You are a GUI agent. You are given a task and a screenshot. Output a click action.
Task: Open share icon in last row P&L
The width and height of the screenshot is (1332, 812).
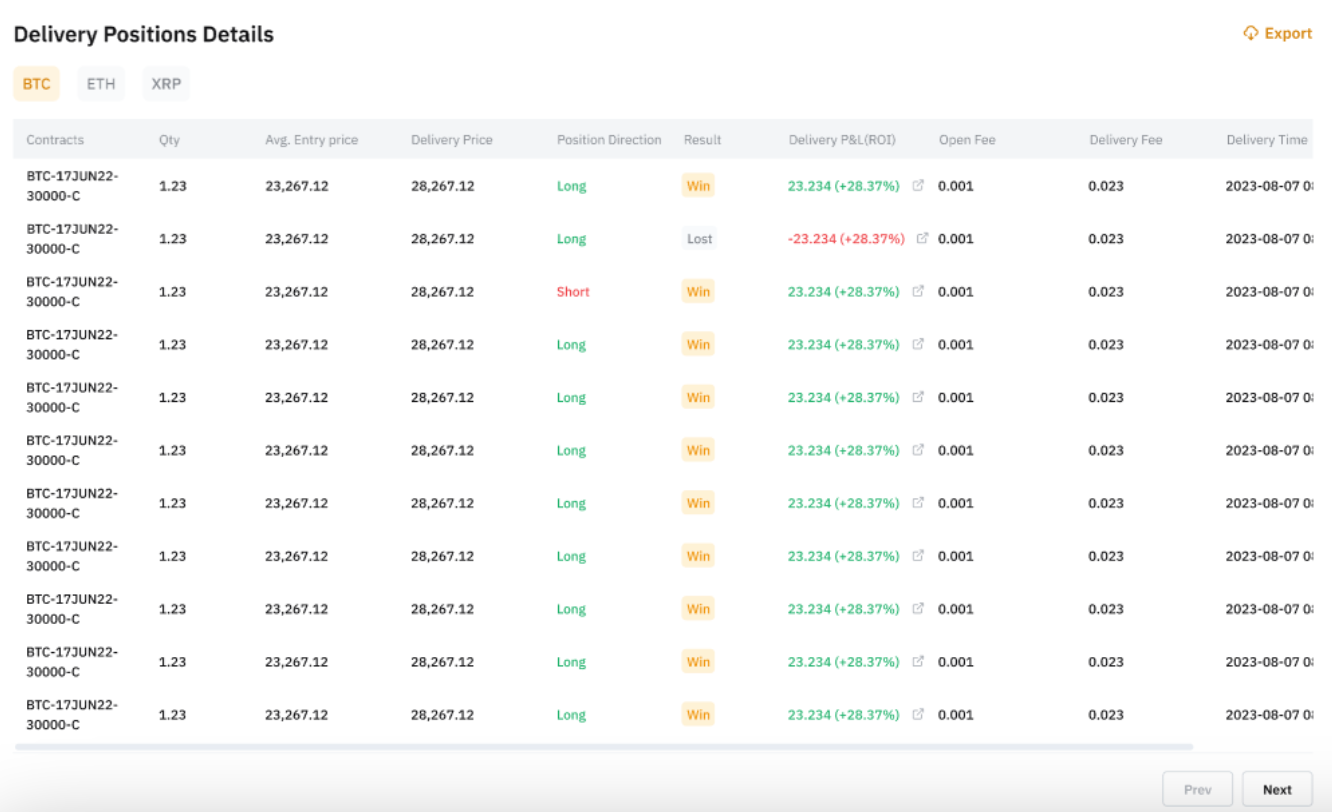[x=918, y=715]
